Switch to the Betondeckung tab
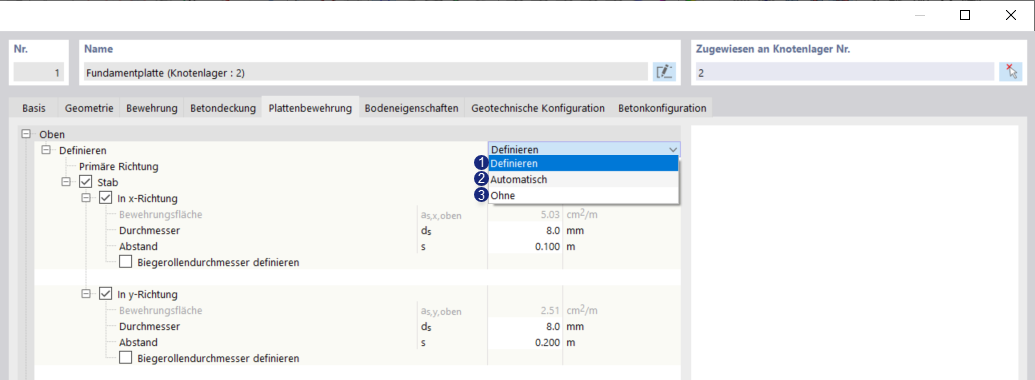Image resolution: width=1035 pixels, height=380 pixels. (223, 108)
